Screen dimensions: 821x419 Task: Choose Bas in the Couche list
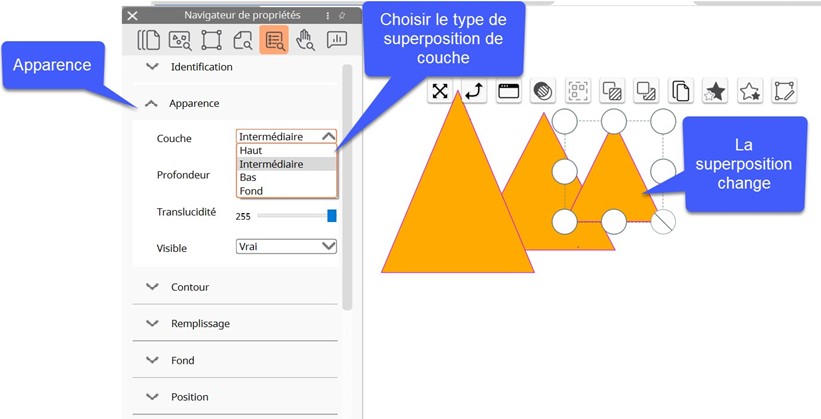pyautogui.click(x=286, y=178)
